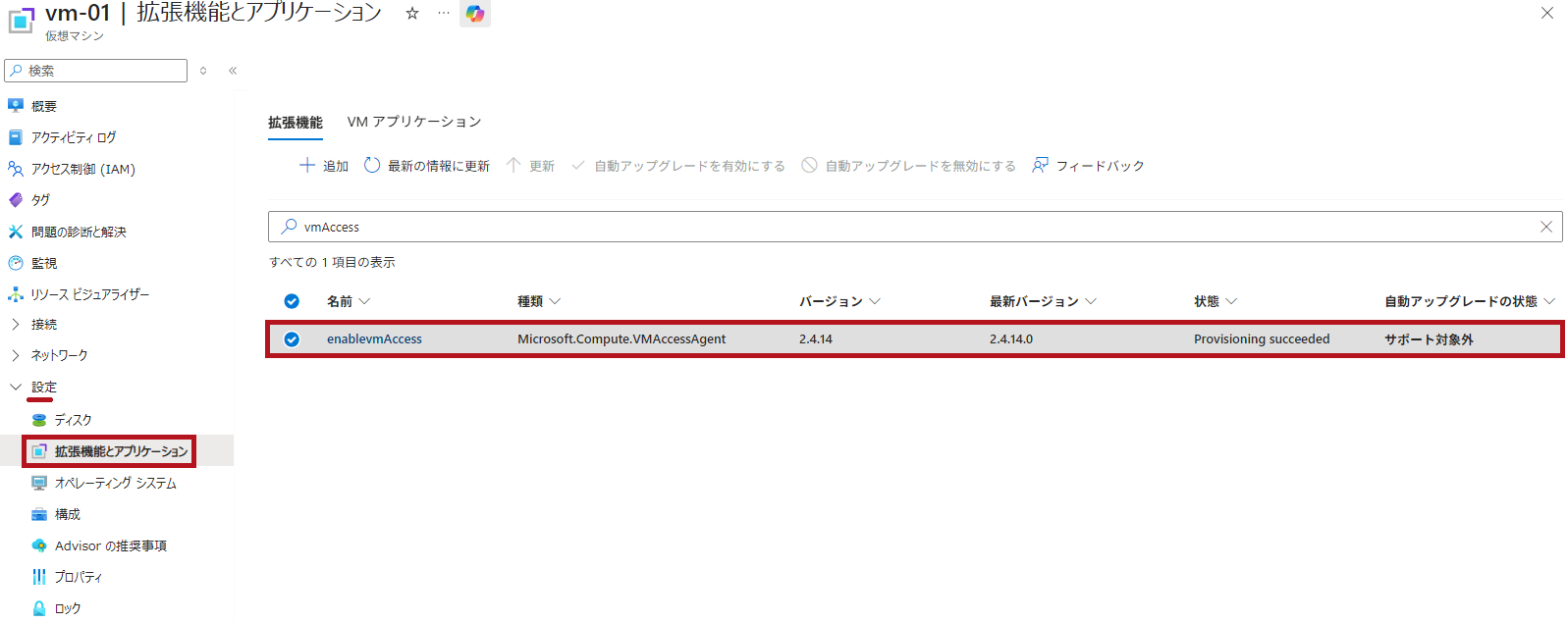The height and width of the screenshot is (623, 1568).
Task: Open the Copilot icon in the header
Action: click(x=475, y=13)
